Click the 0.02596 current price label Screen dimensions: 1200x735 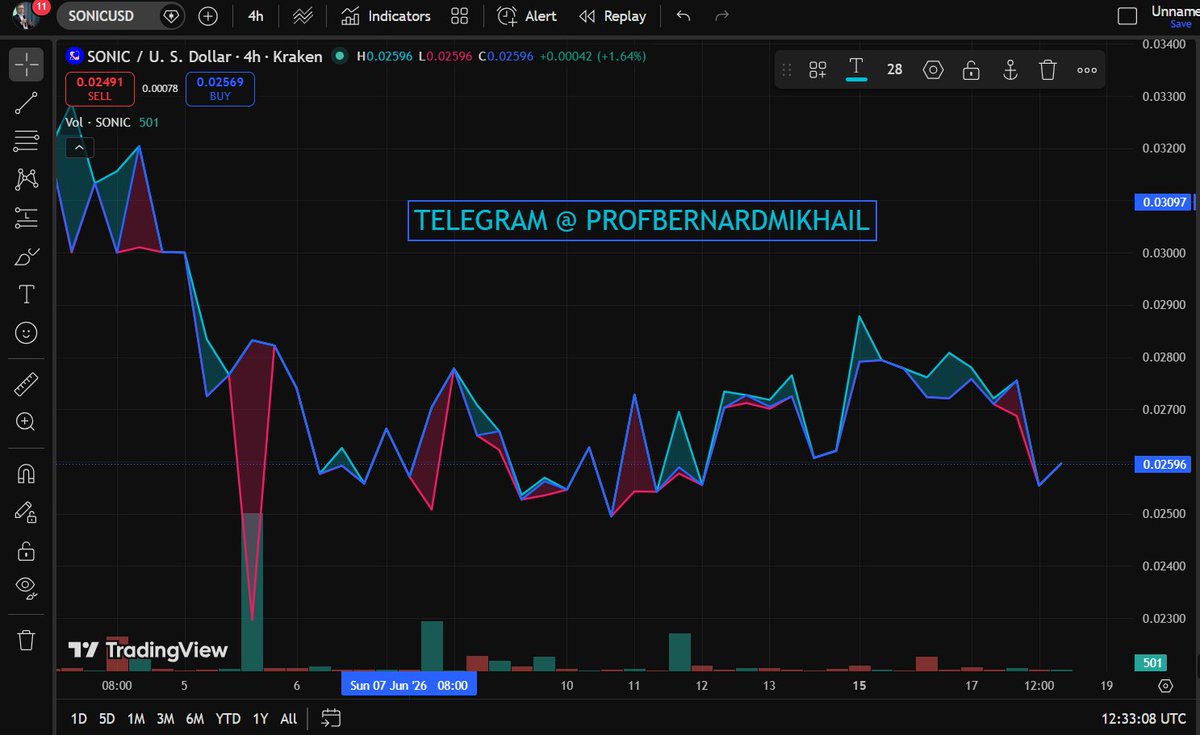[1163, 465]
